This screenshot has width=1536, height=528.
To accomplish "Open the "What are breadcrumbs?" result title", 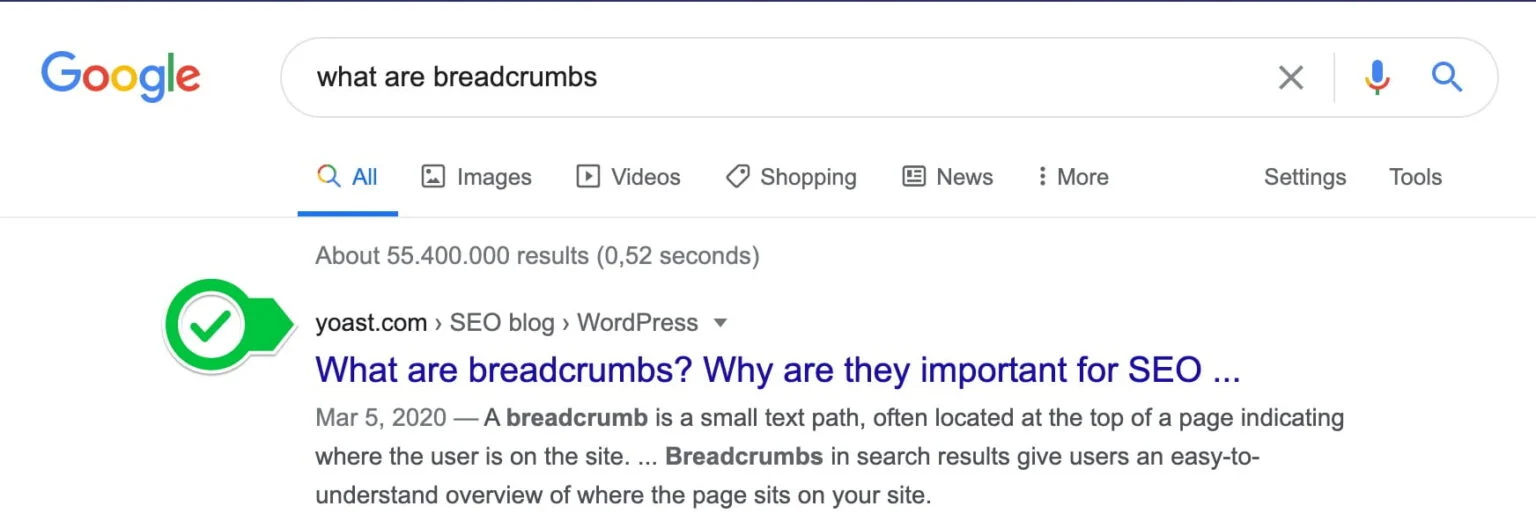I will 778,371.
